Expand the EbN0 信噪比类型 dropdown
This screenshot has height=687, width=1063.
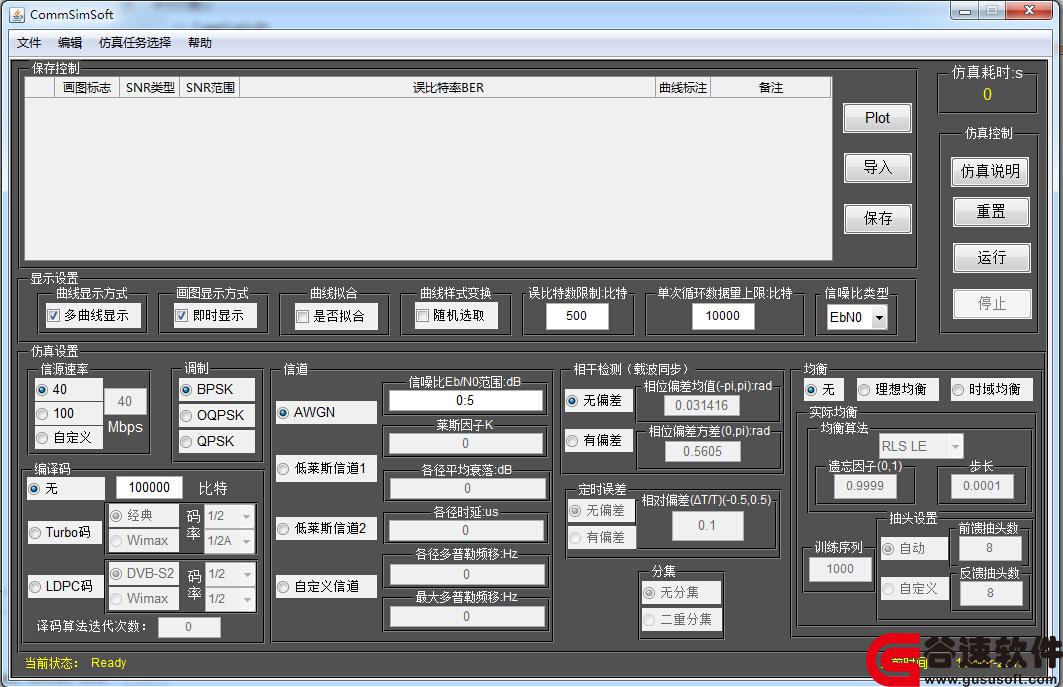(x=879, y=317)
